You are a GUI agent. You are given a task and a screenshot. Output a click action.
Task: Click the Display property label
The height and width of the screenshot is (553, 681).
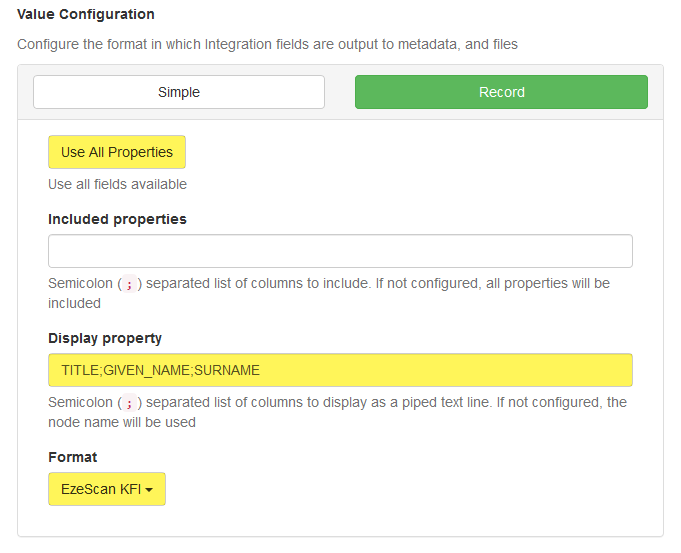[105, 338]
